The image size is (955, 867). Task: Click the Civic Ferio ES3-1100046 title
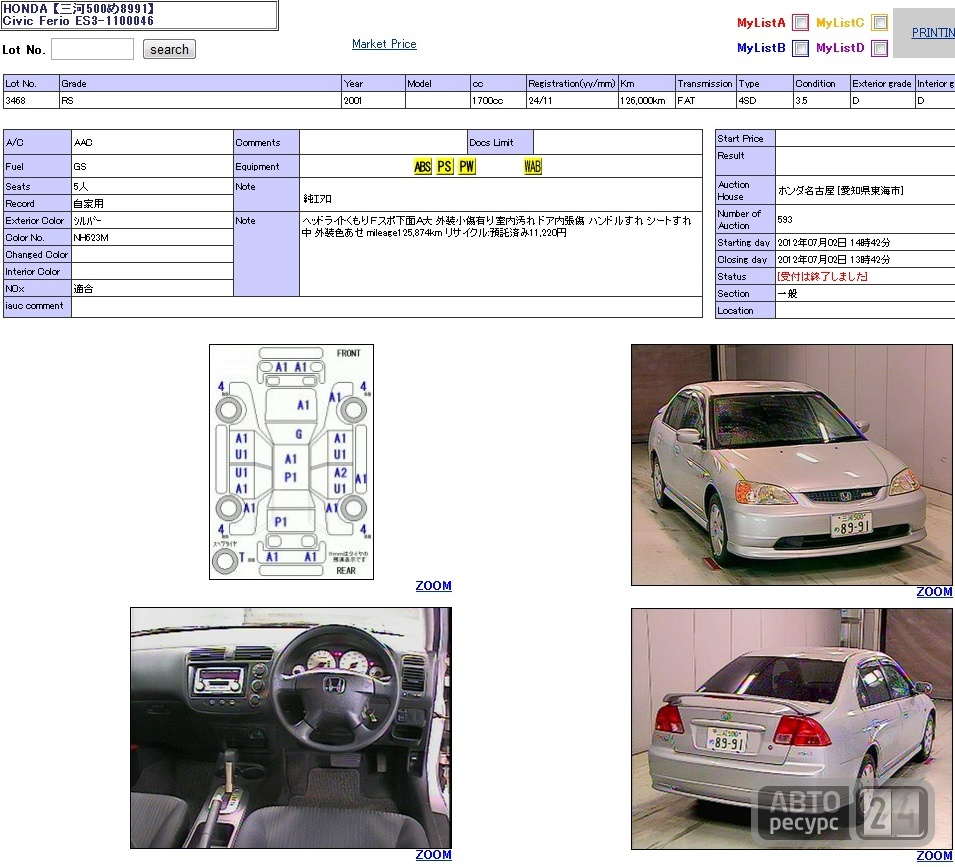(78, 21)
